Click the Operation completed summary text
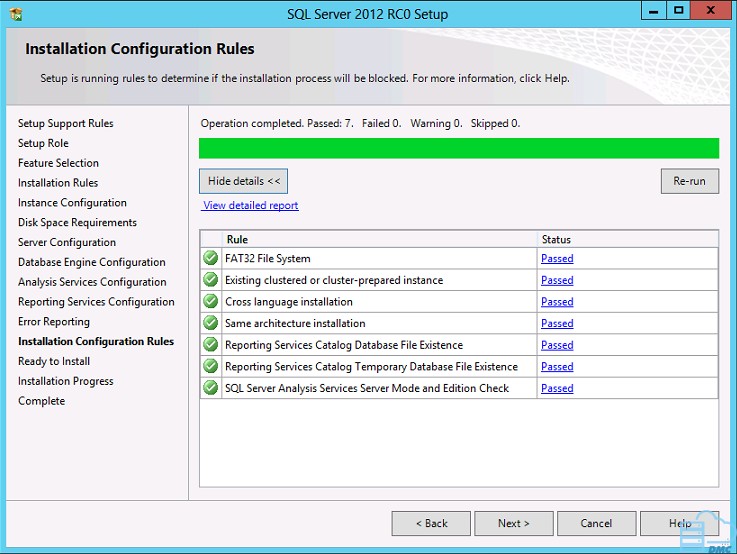Screen dimensions: 737x554 point(360,123)
